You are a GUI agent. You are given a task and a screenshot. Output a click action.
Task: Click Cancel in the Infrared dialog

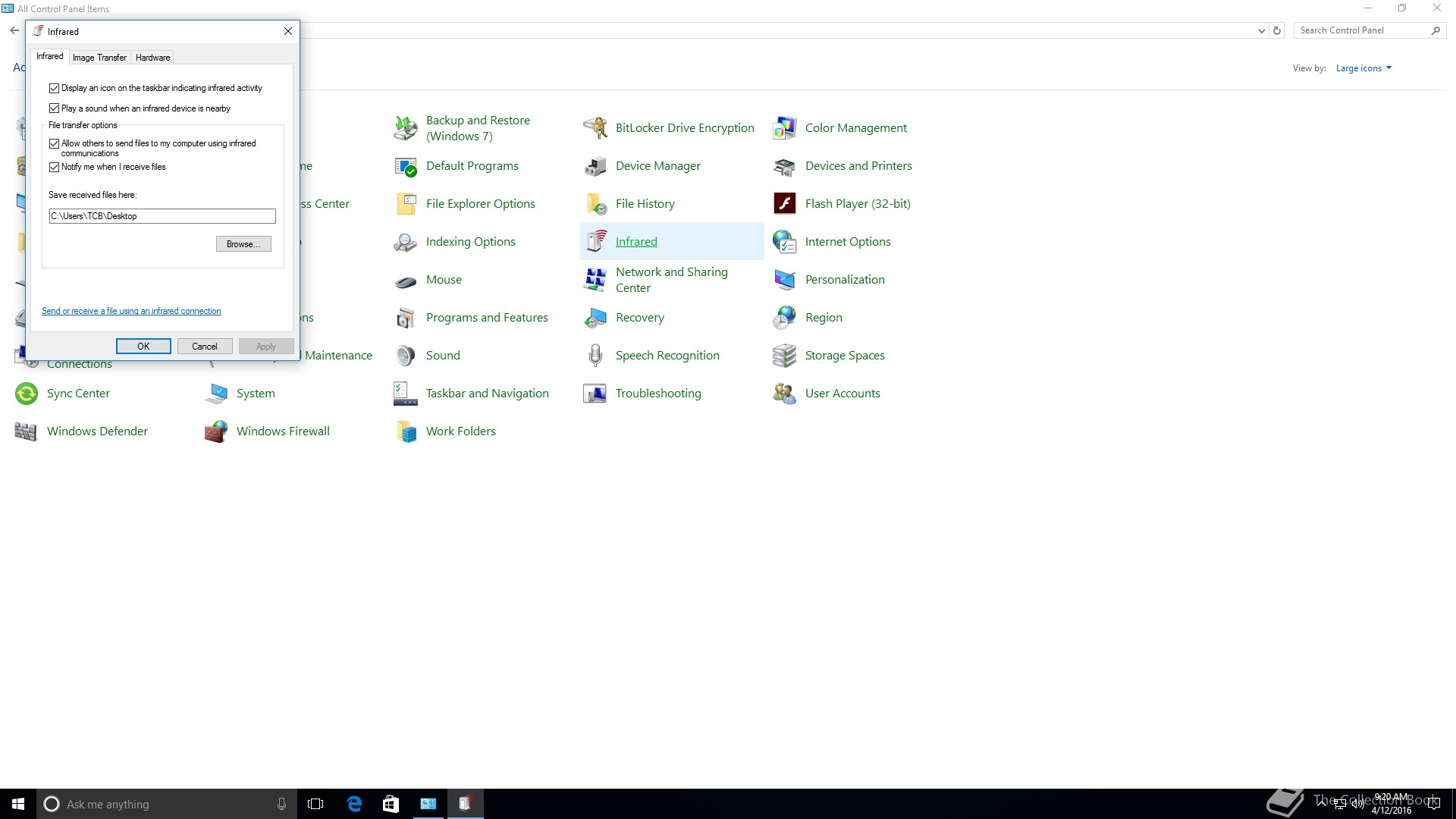(205, 347)
